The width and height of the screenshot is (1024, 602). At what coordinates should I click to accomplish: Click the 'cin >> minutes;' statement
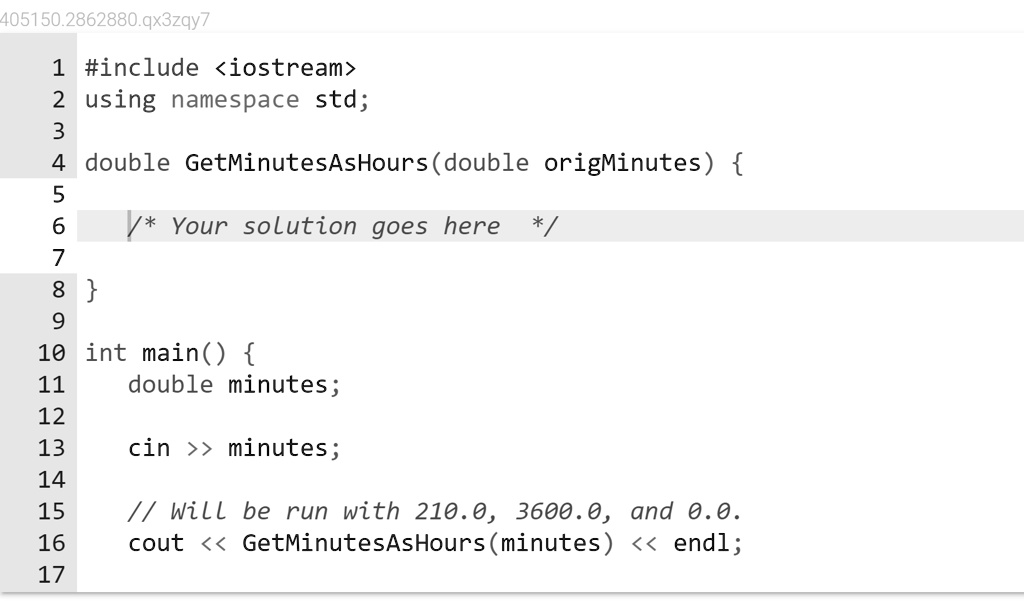pyautogui.click(x=234, y=448)
